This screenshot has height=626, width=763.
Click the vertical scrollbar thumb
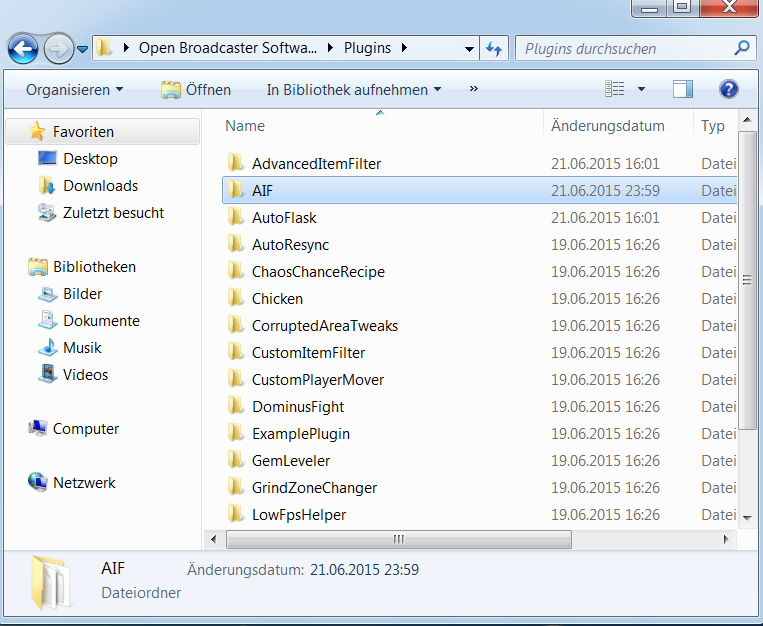747,280
